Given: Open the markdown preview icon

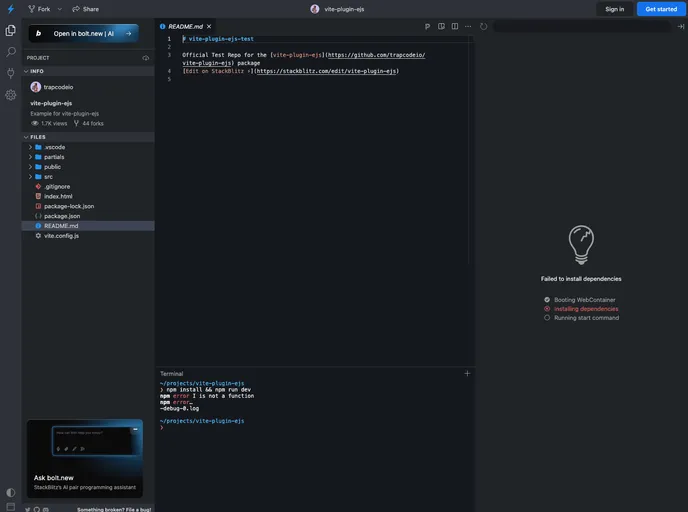Looking at the screenshot, I should coord(441,26).
